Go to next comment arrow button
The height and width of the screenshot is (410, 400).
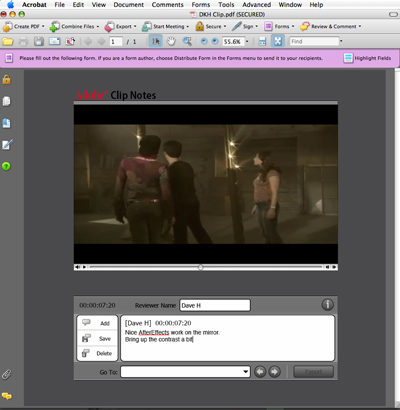pyautogui.click(x=274, y=372)
